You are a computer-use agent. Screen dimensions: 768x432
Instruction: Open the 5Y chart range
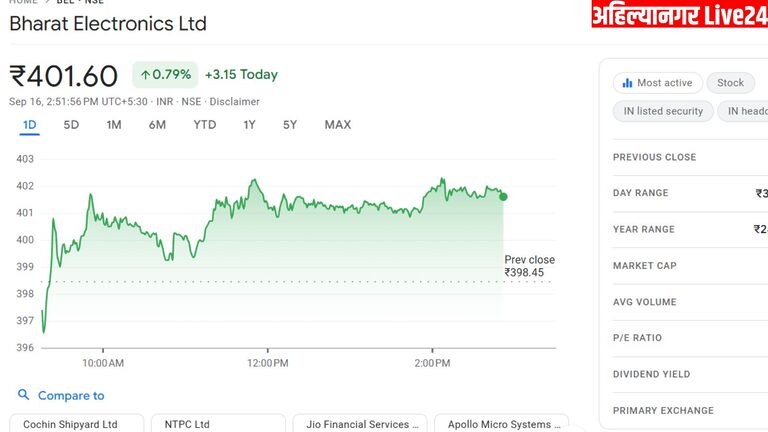[x=290, y=125]
